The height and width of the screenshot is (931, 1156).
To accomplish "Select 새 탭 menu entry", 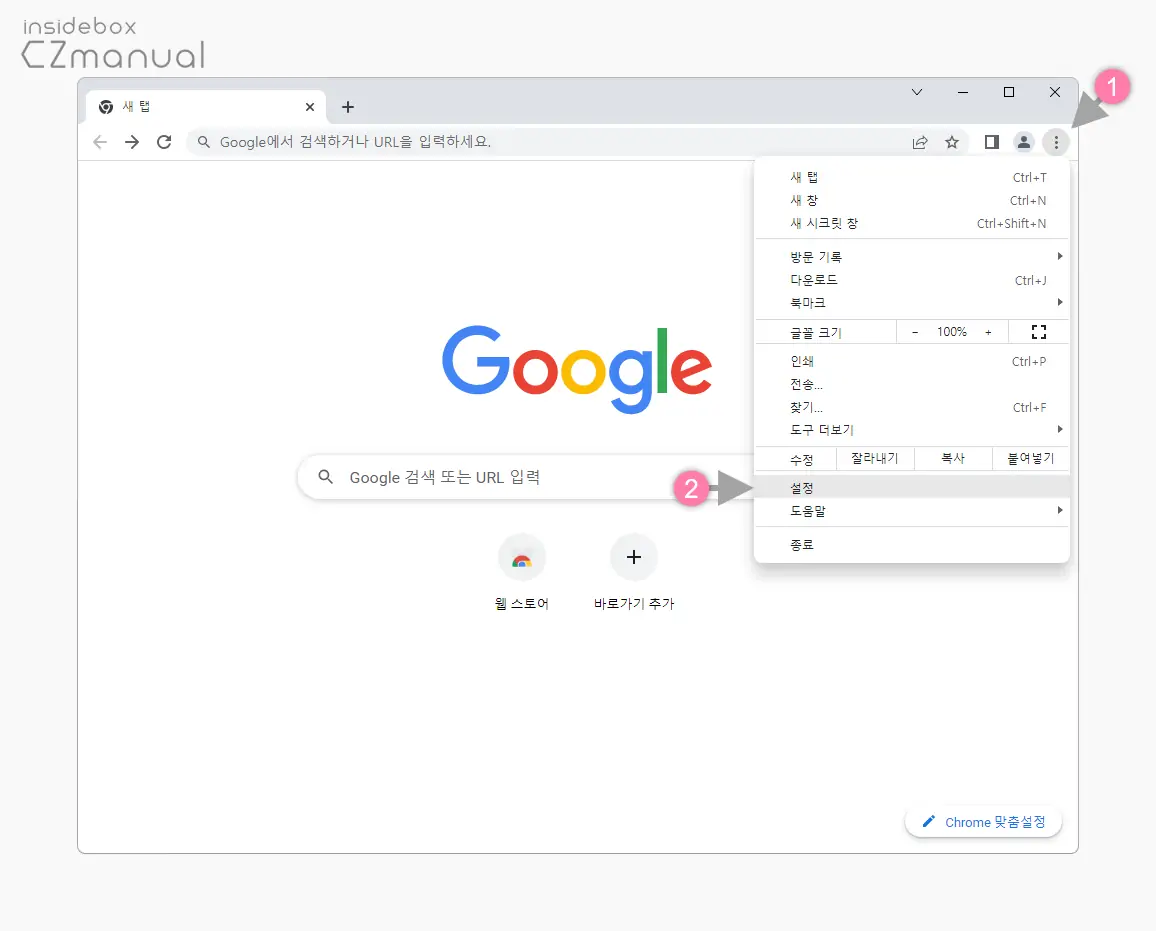I will pyautogui.click(x=912, y=177).
